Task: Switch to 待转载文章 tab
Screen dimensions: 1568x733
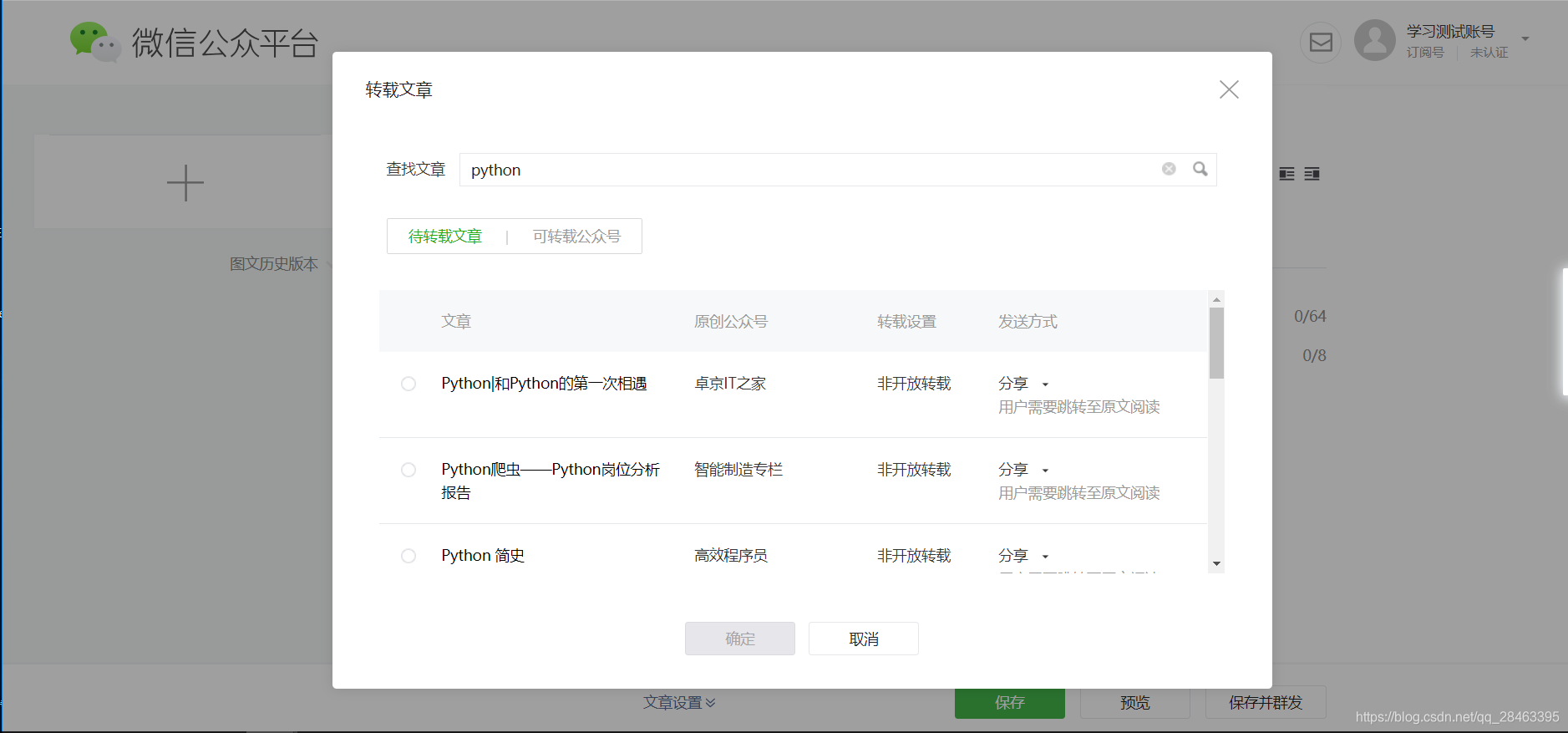Action: click(x=445, y=237)
